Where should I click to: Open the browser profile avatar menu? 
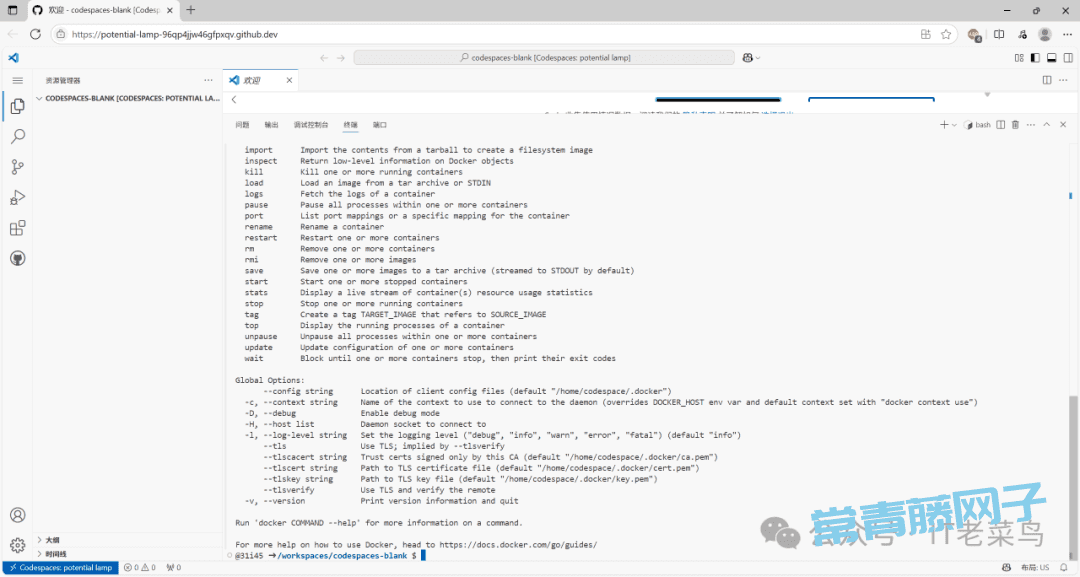point(1045,34)
